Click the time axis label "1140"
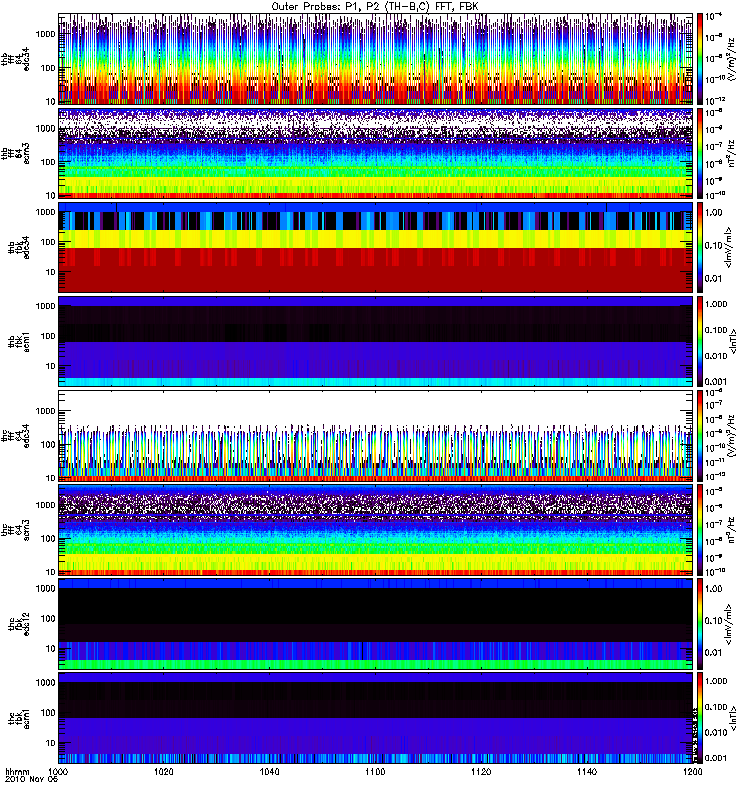The height and width of the screenshot is (800, 750). pos(587,771)
